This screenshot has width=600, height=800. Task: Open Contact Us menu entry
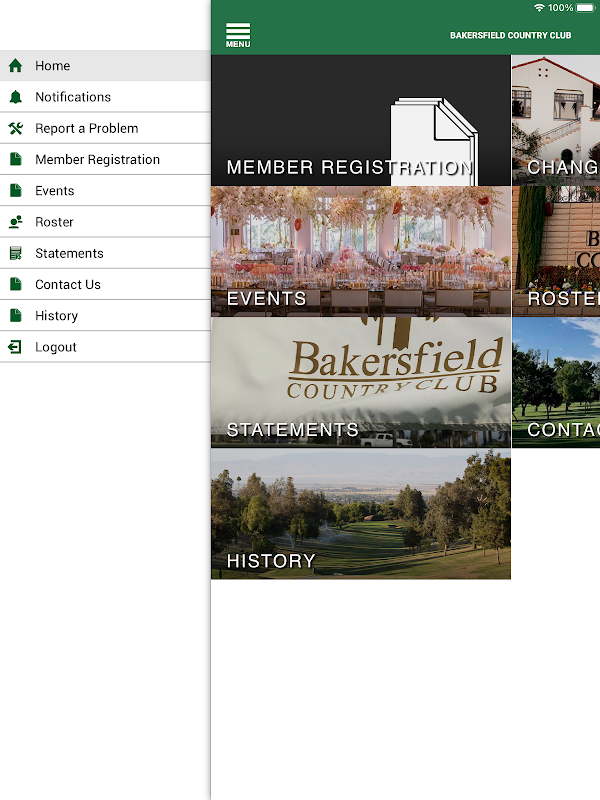click(x=105, y=284)
